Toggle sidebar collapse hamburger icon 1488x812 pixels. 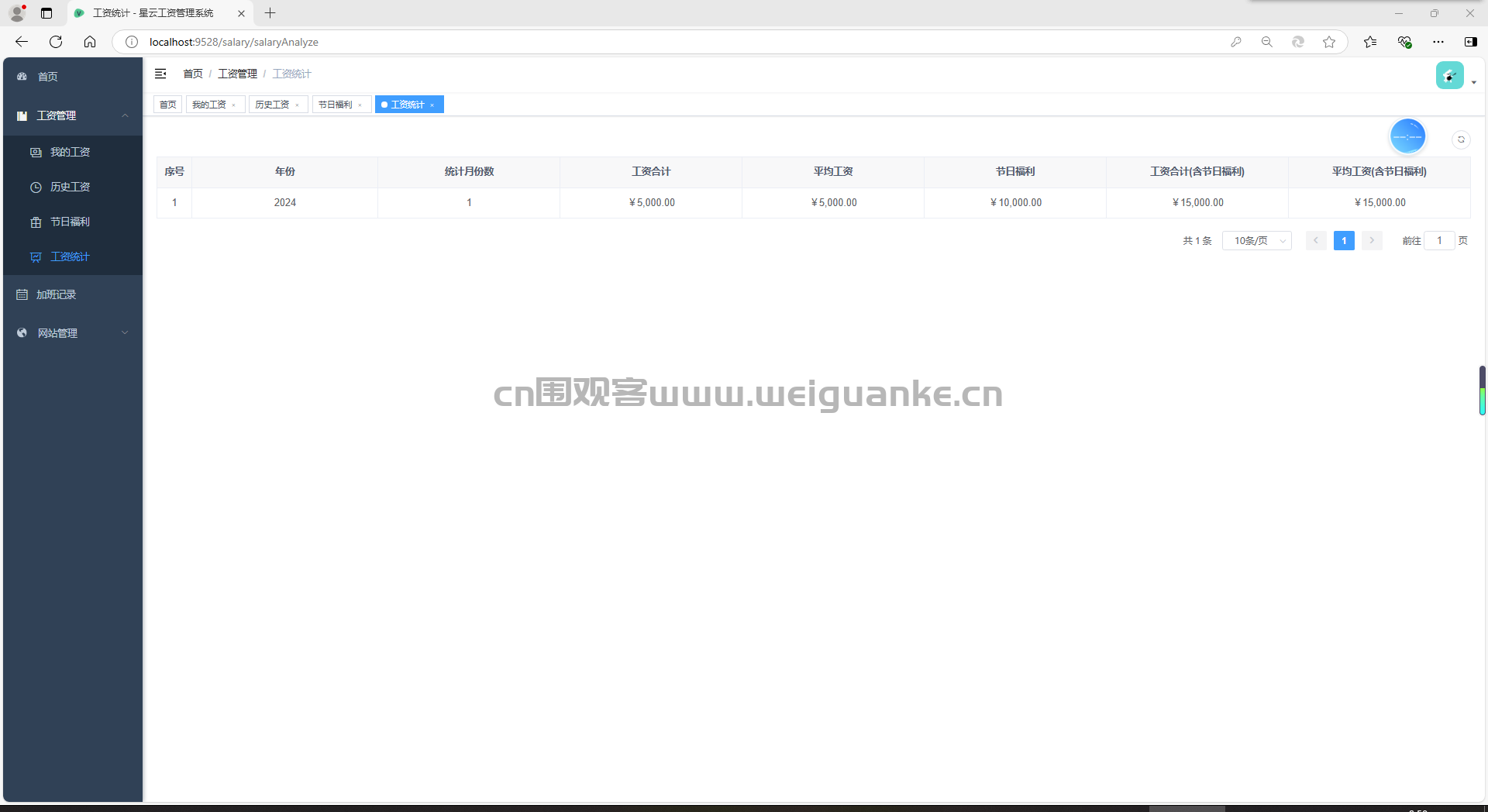[x=160, y=74]
